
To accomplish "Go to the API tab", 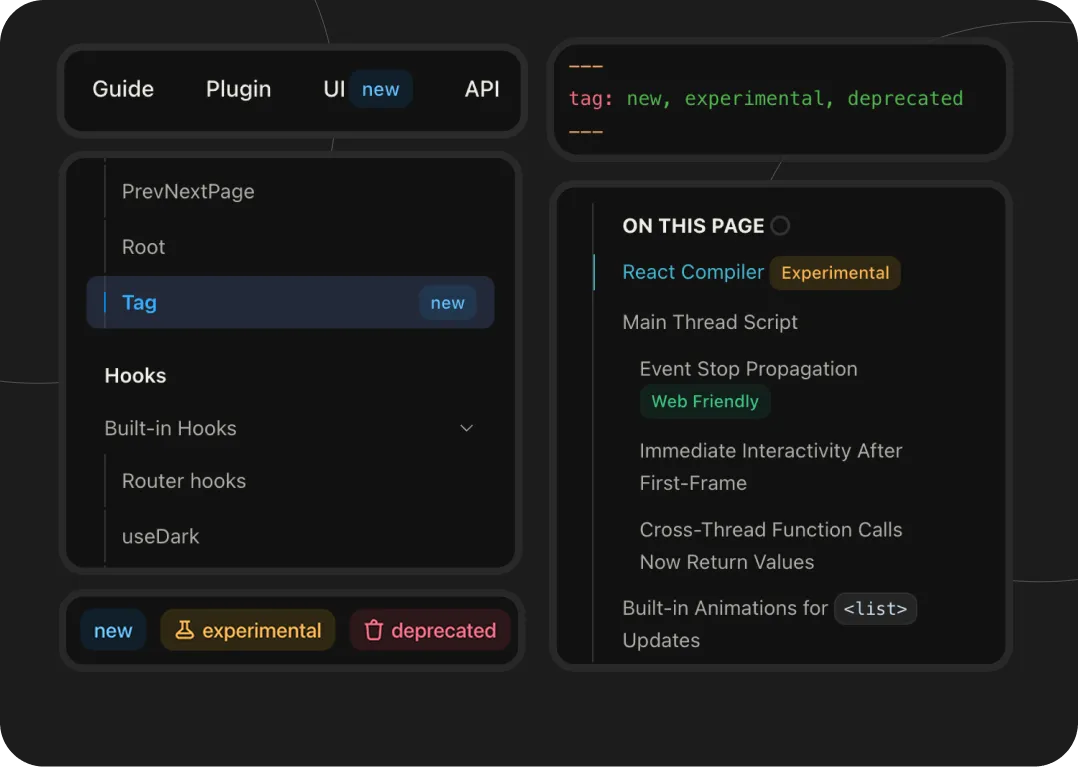I will [x=482, y=89].
